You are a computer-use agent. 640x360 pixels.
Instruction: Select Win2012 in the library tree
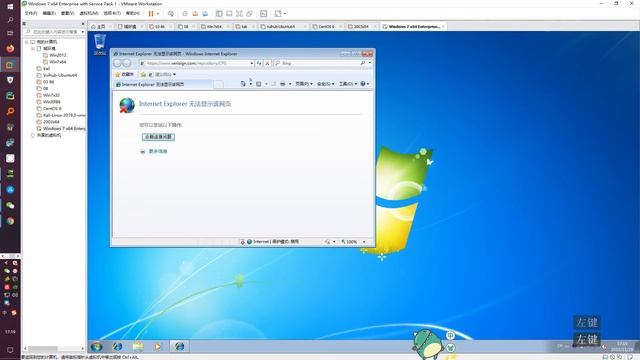pyautogui.click(x=58, y=55)
